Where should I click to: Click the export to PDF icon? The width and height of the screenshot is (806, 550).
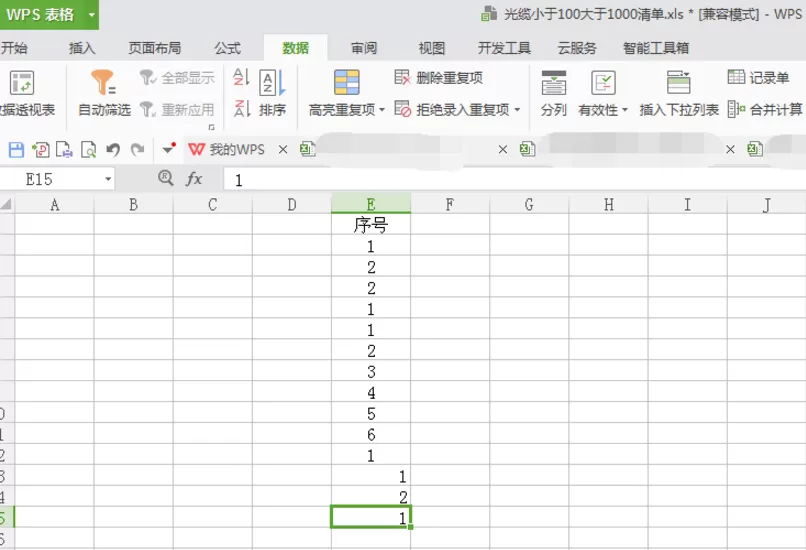(41, 150)
